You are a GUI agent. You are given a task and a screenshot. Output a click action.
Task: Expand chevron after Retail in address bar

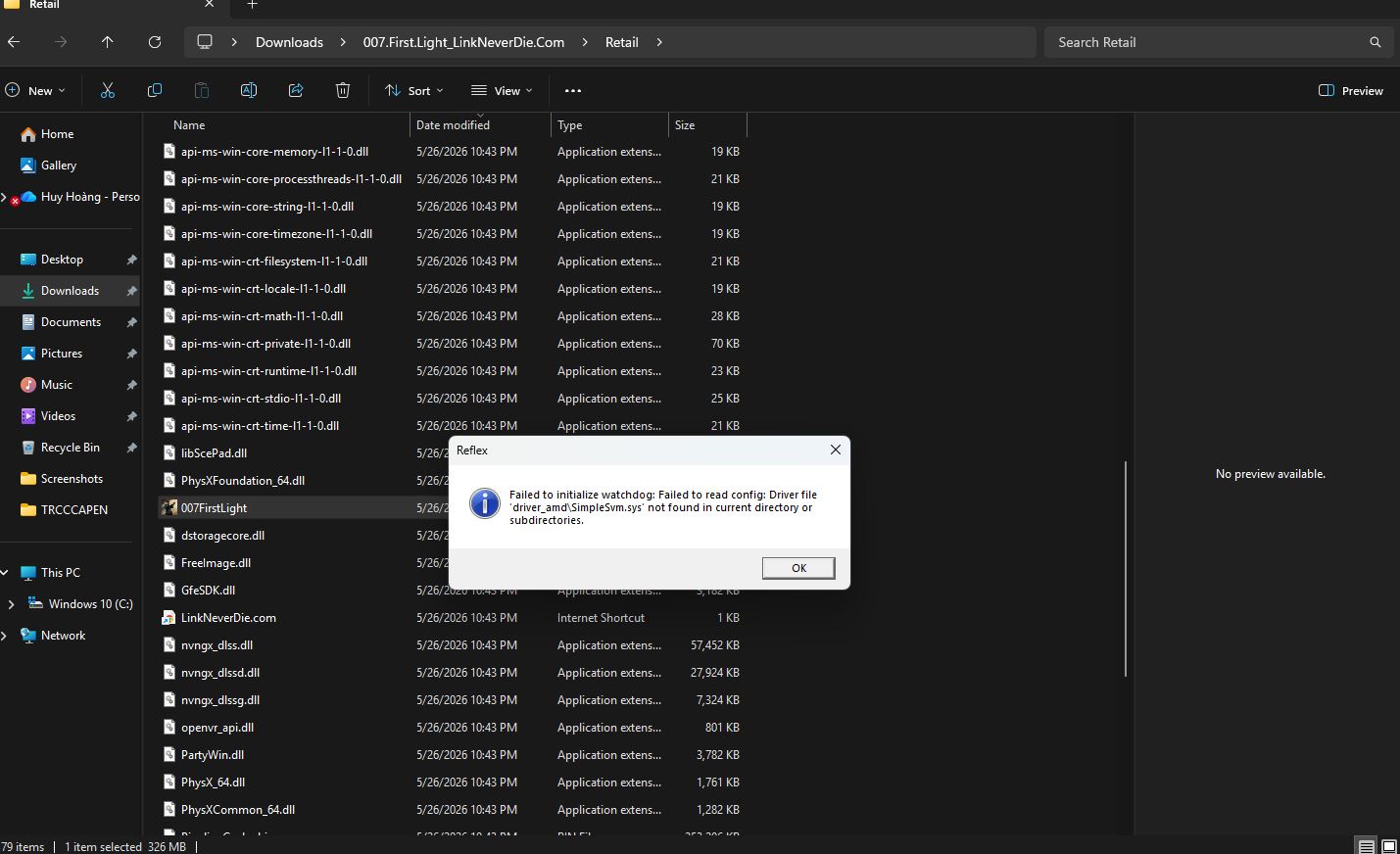659,42
